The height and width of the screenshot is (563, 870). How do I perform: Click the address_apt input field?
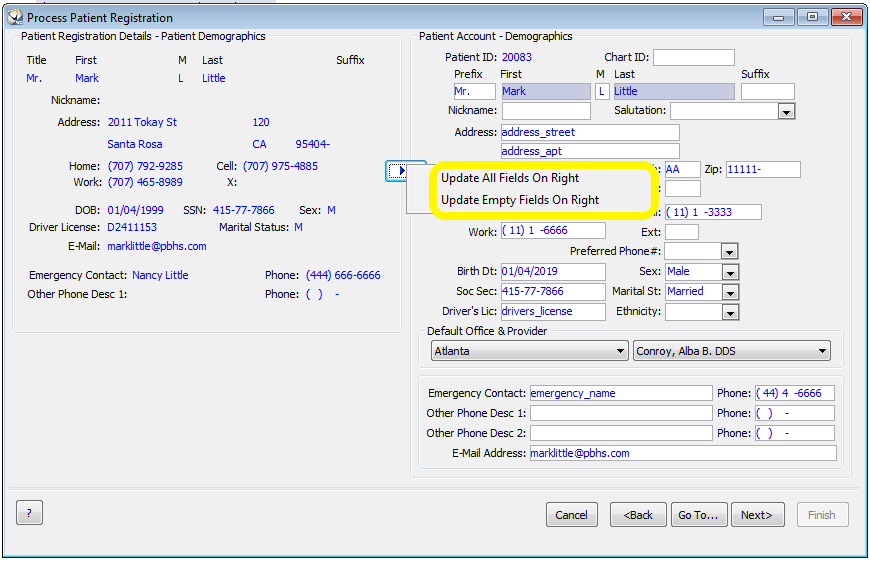[x=590, y=151]
